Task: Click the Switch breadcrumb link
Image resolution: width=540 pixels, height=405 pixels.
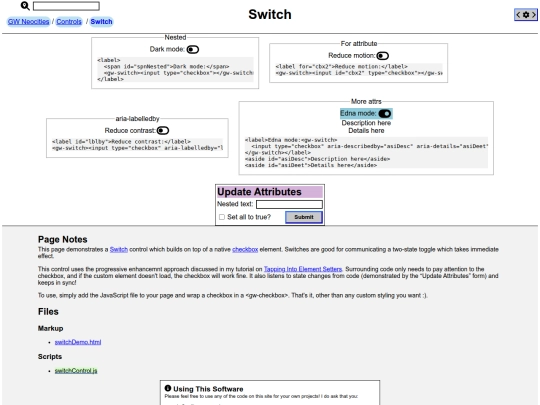Action: coord(101,22)
